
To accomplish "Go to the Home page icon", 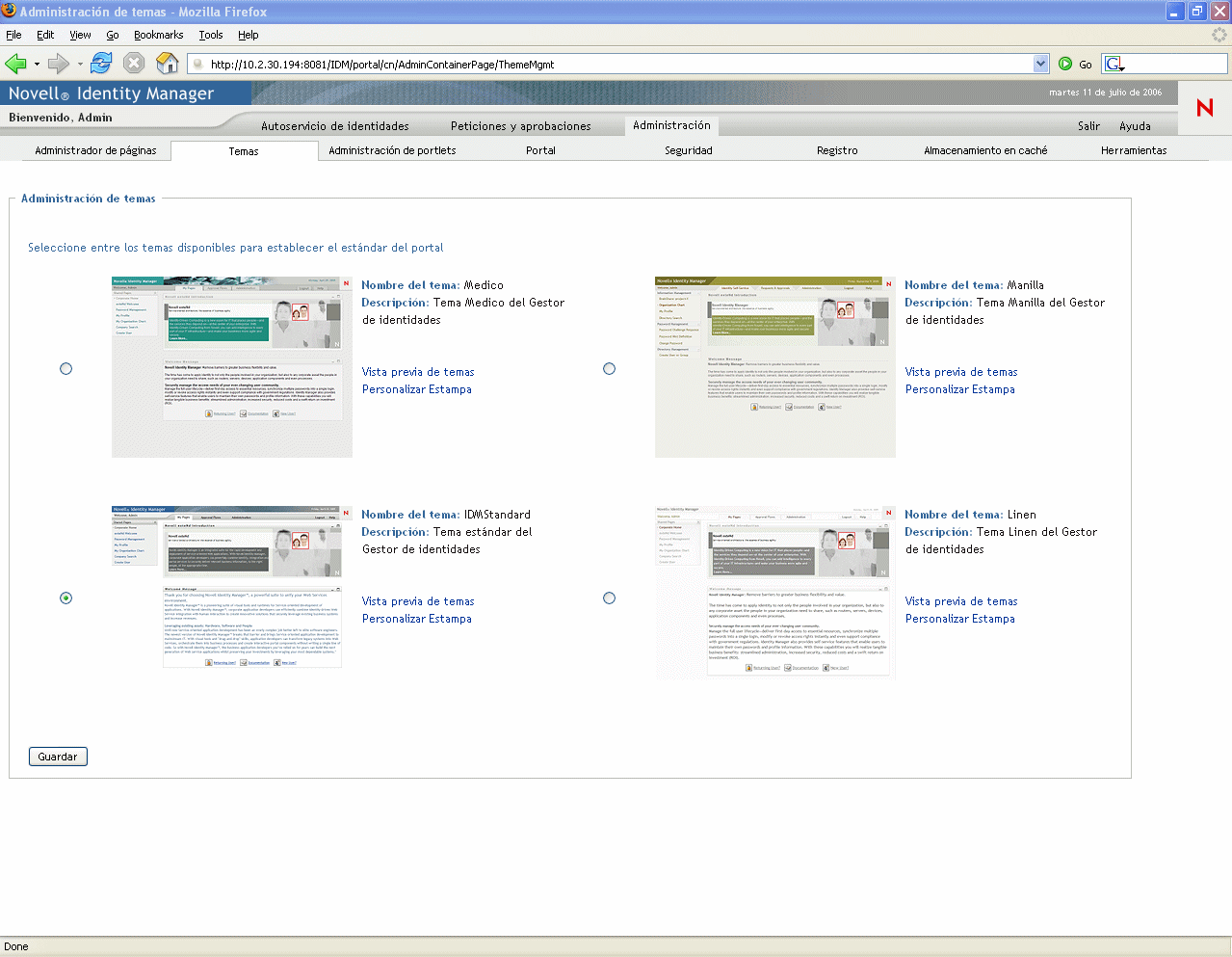I will coord(168,64).
